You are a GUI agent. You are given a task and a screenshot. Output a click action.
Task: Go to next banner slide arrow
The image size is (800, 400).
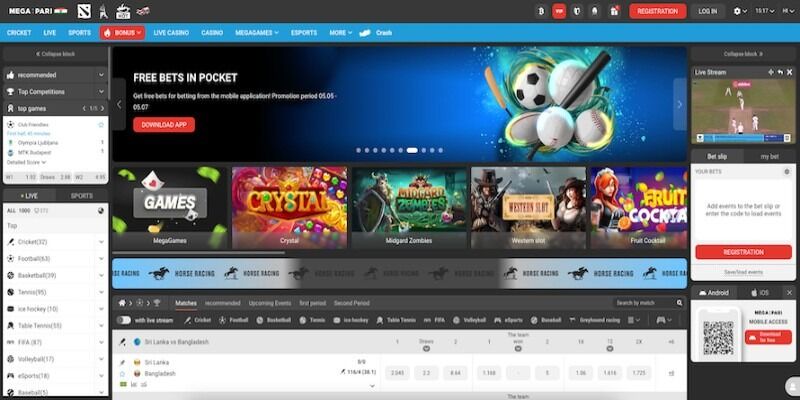pos(680,104)
